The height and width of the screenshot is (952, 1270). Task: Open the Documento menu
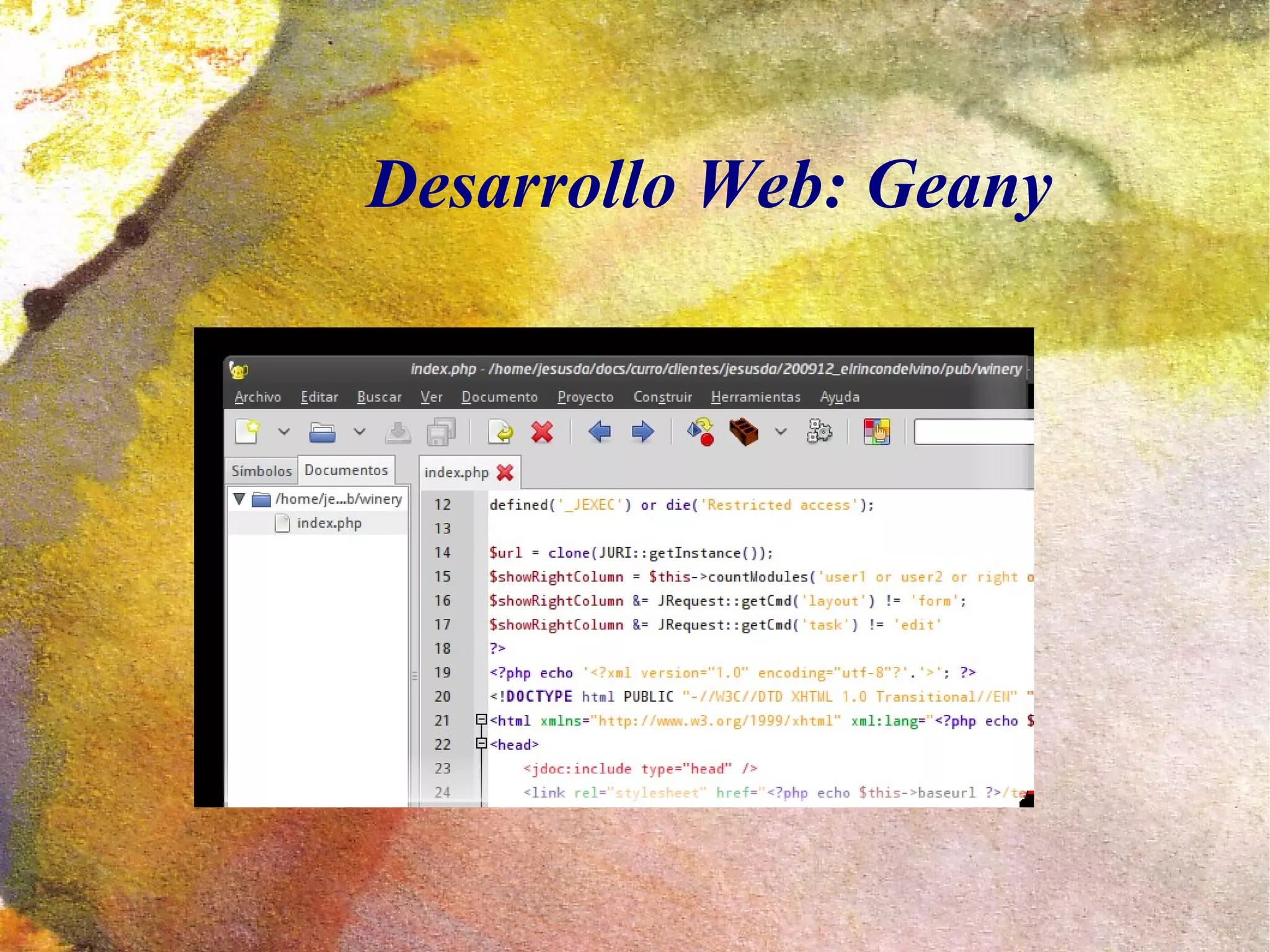point(500,397)
